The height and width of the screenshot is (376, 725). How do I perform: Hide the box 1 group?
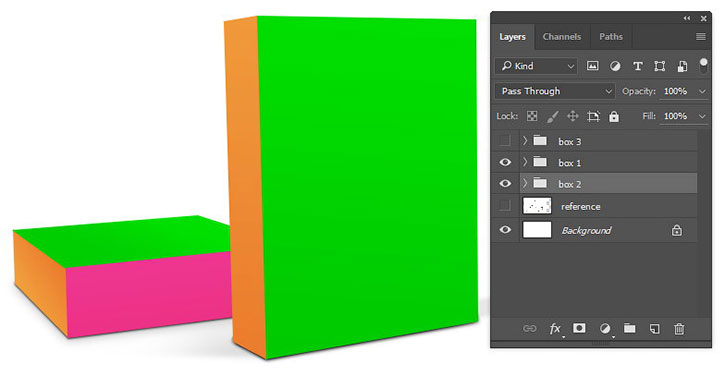pos(505,162)
